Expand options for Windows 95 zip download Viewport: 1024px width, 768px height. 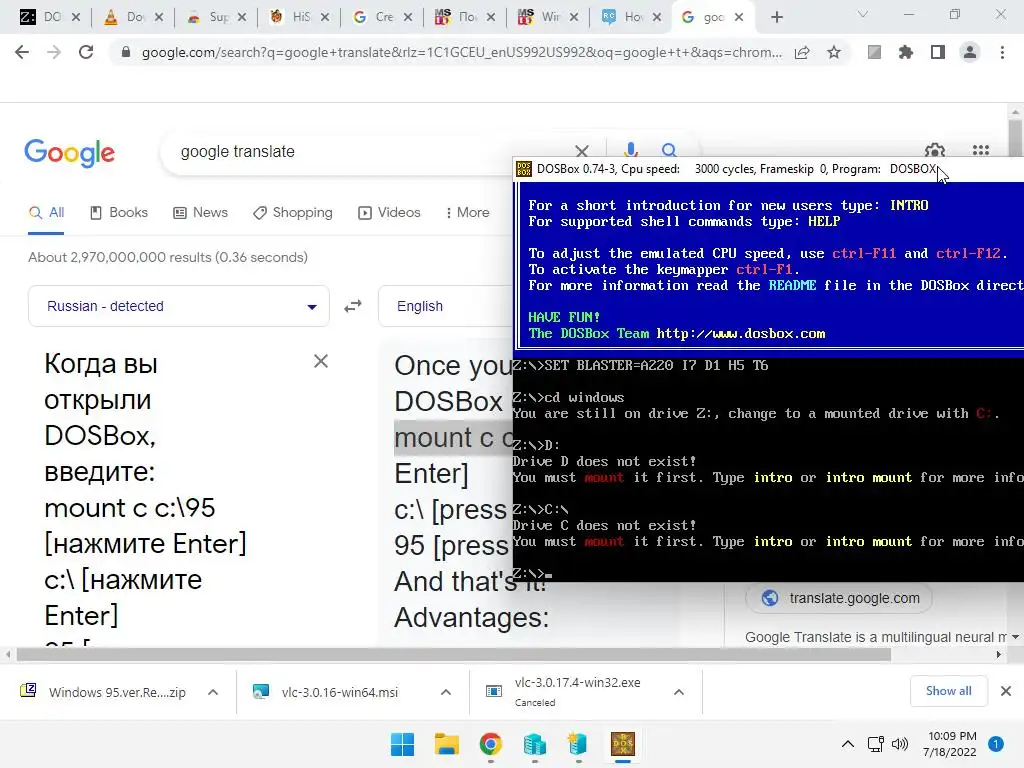coord(213,692)
